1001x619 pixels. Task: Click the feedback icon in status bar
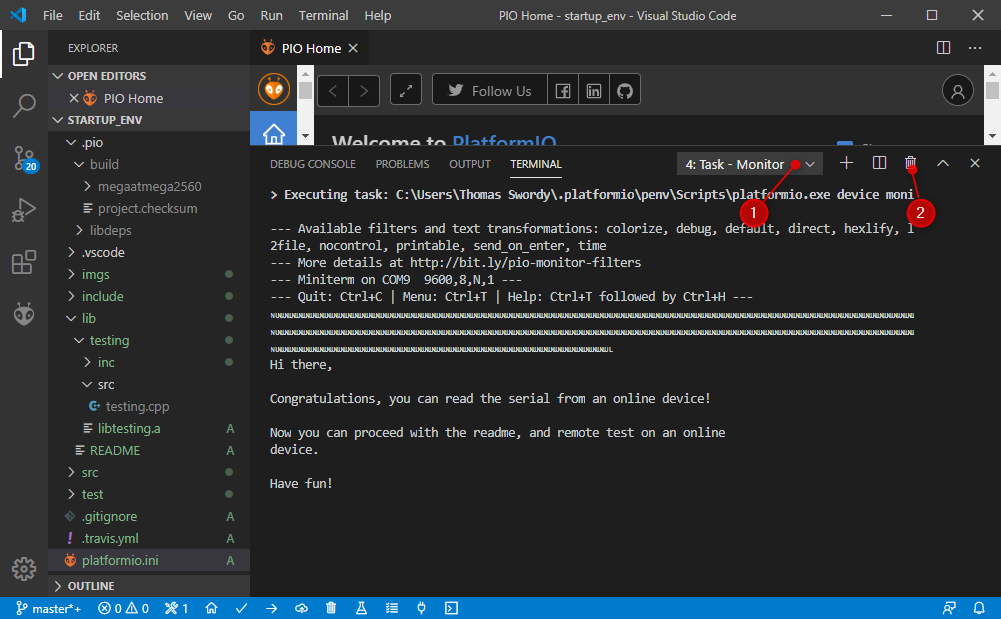tap(949, 608)
